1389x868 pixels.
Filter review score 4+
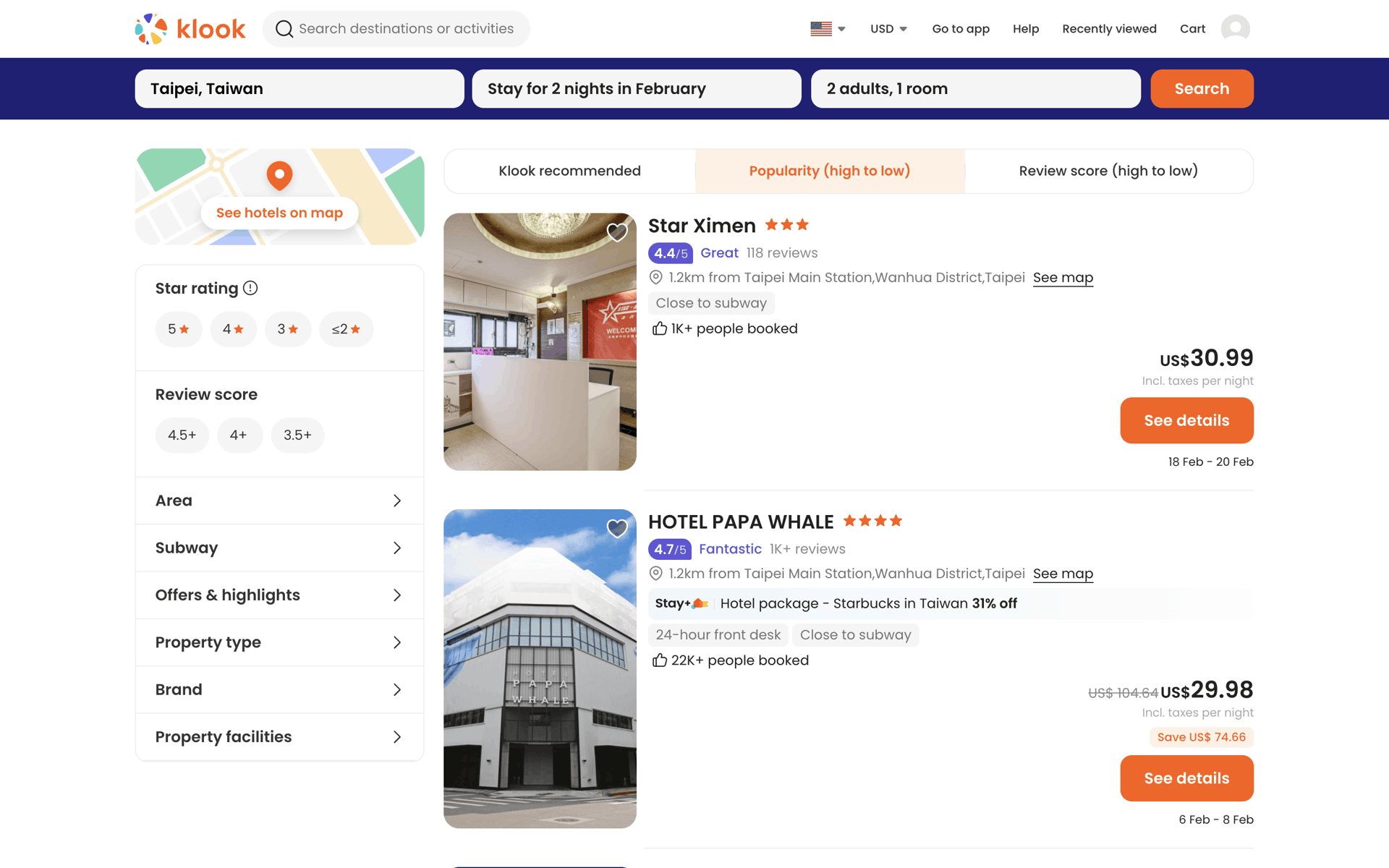(239, 435)
